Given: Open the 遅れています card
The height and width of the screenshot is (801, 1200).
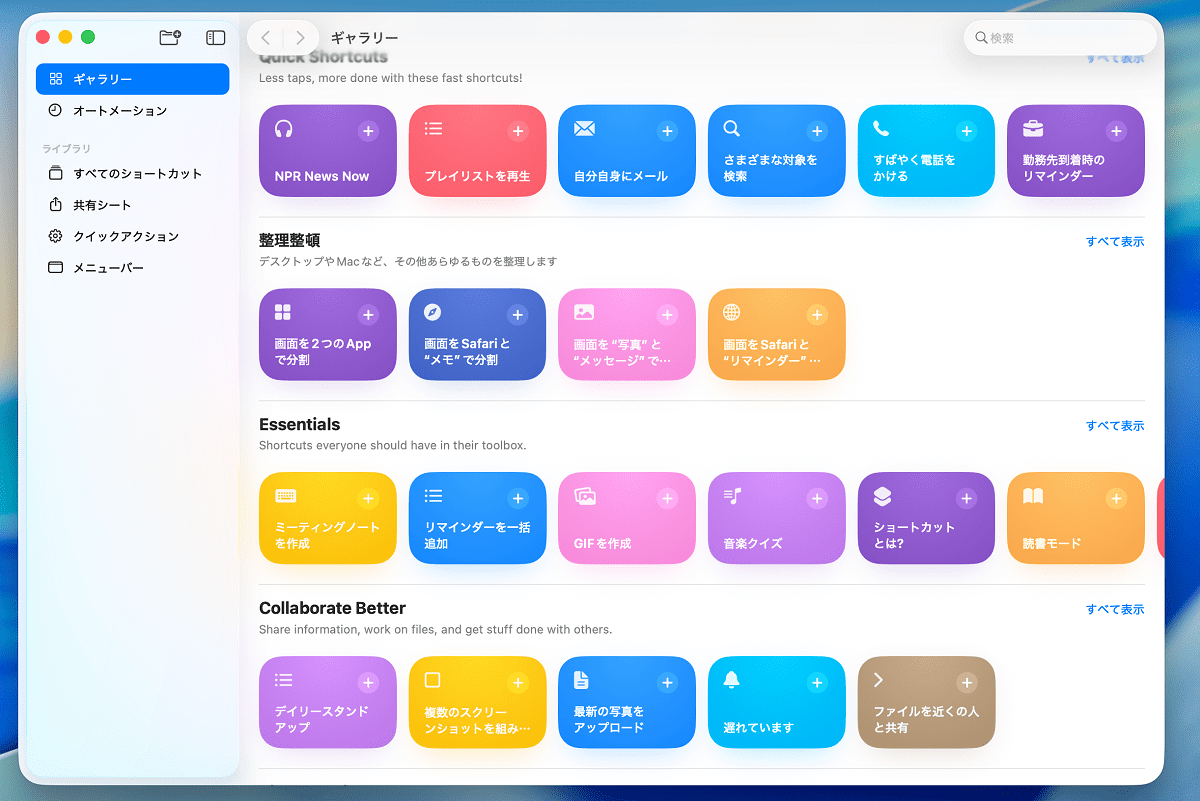Looking at the screenshot, I should tap(776, 703).
